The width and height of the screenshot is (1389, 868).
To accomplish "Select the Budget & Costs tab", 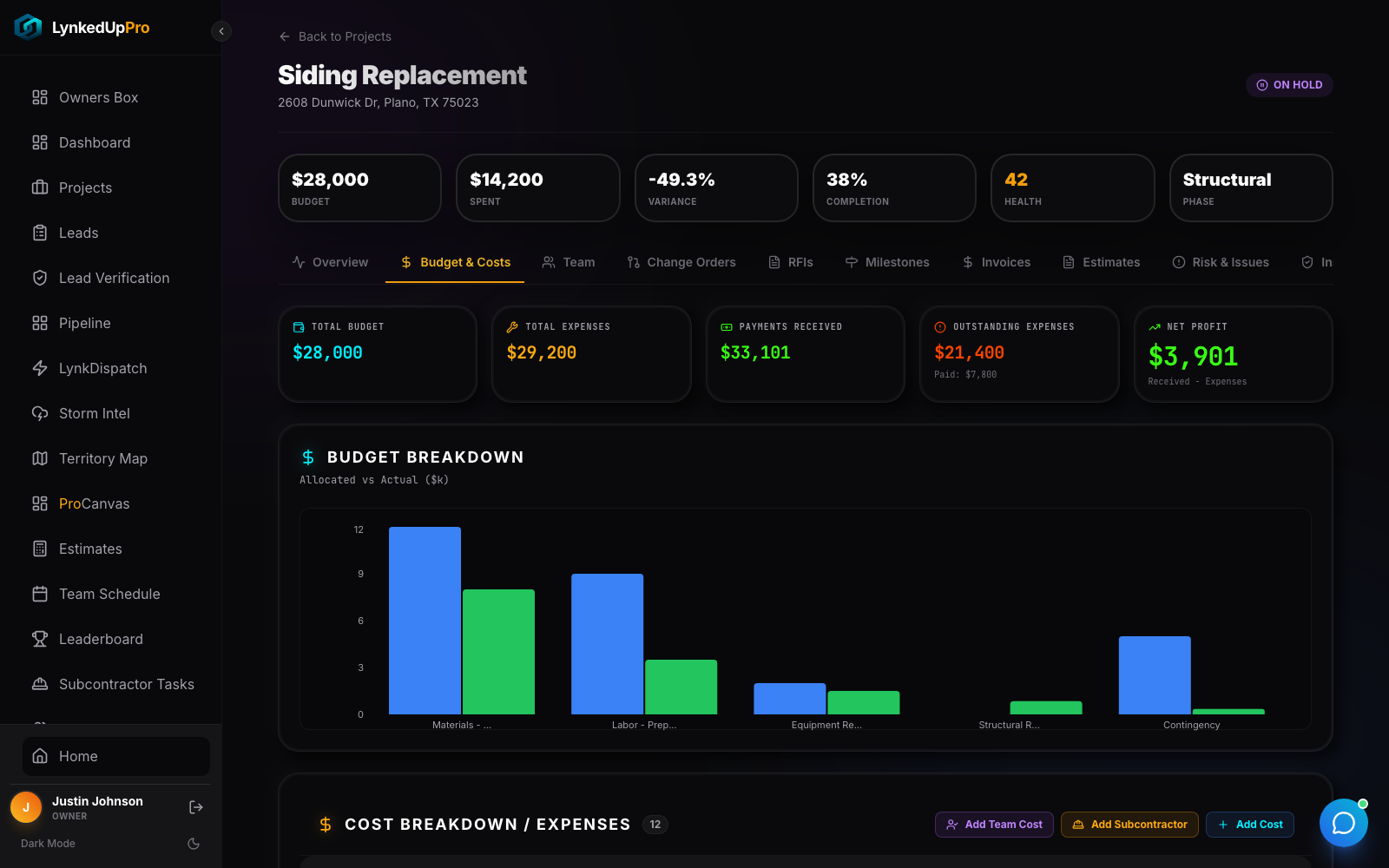I will click(x=455, y=262).
